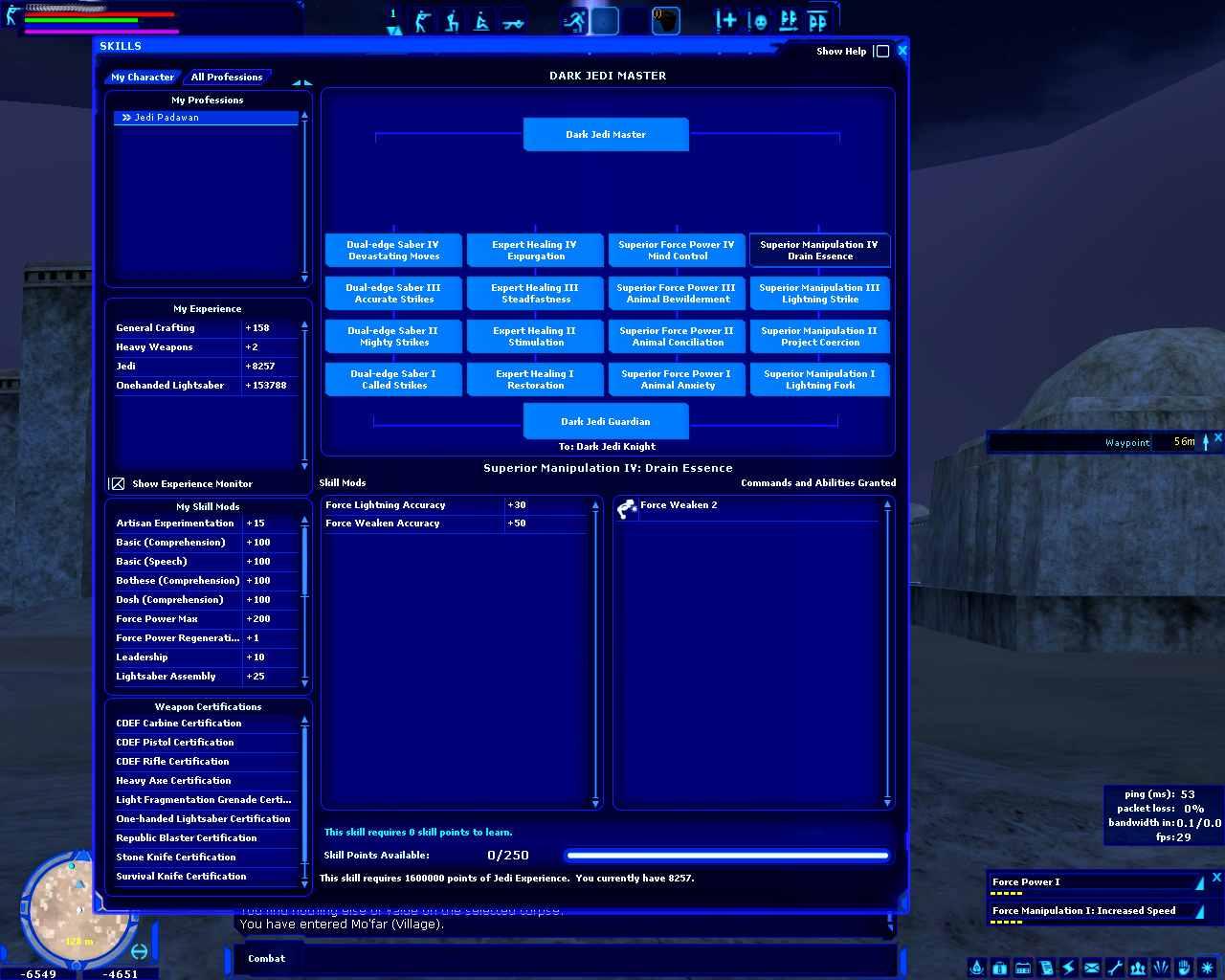Open the wrench options icon in bottom bar
The image size is (1225, 980).
click(x=1115, y=968)
